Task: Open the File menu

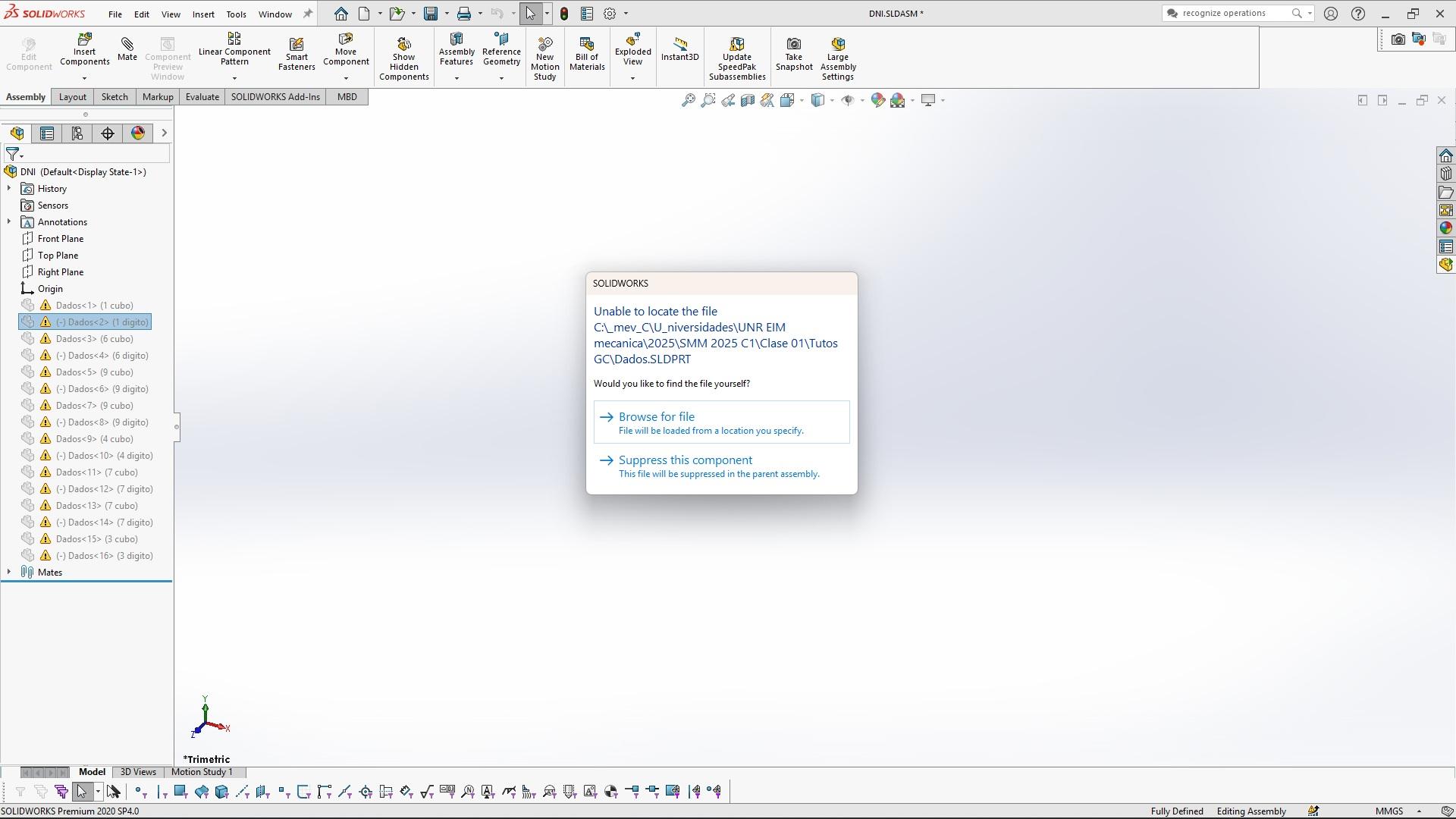Action: click(115, 14)
